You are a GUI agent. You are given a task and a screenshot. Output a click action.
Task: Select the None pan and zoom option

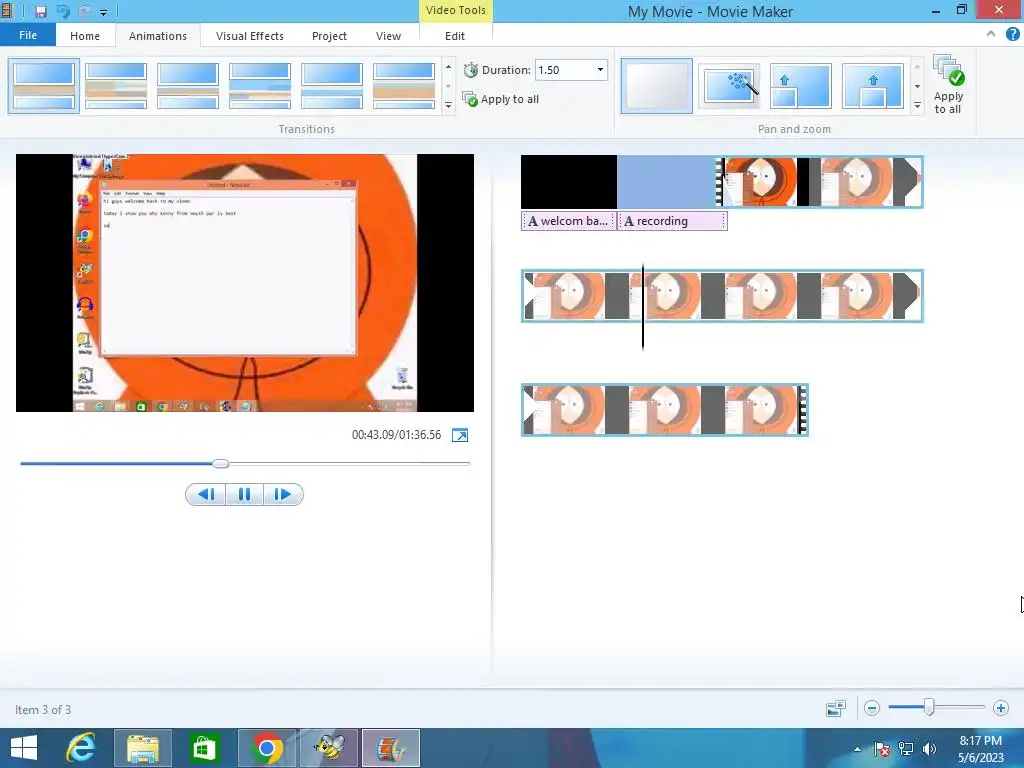(x=656, y=86)
